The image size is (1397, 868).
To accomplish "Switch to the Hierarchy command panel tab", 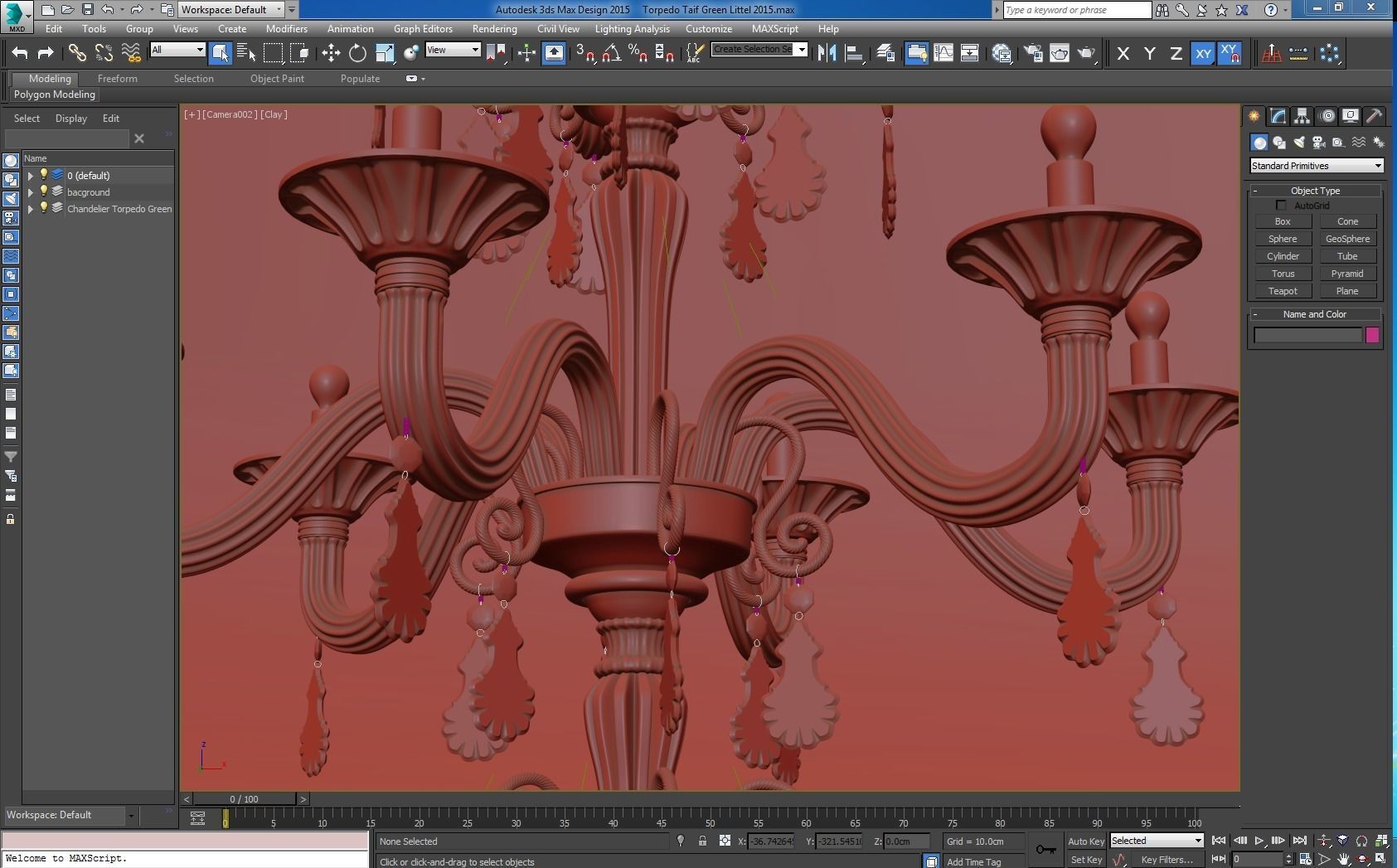I will click(1302, 116).
